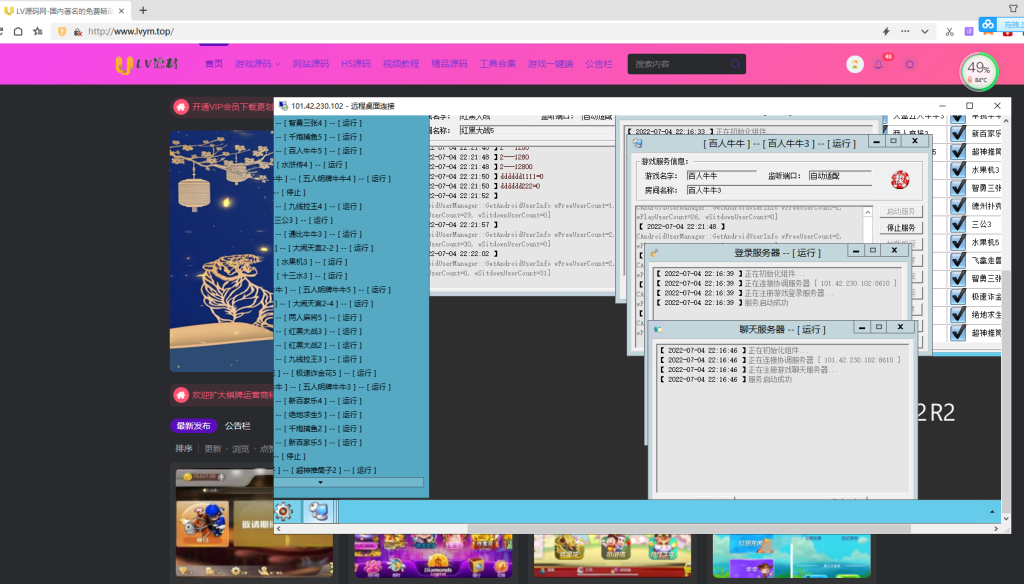Expand taskbar list with bottom down arrow
This screenshot has height=584, width=1024.
tap(320, 482)
